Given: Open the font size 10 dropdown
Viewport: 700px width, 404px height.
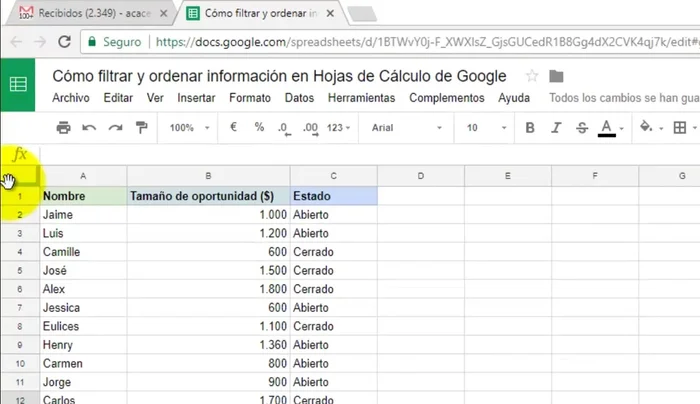Looking at the screenshot, I should pos(486,128).
